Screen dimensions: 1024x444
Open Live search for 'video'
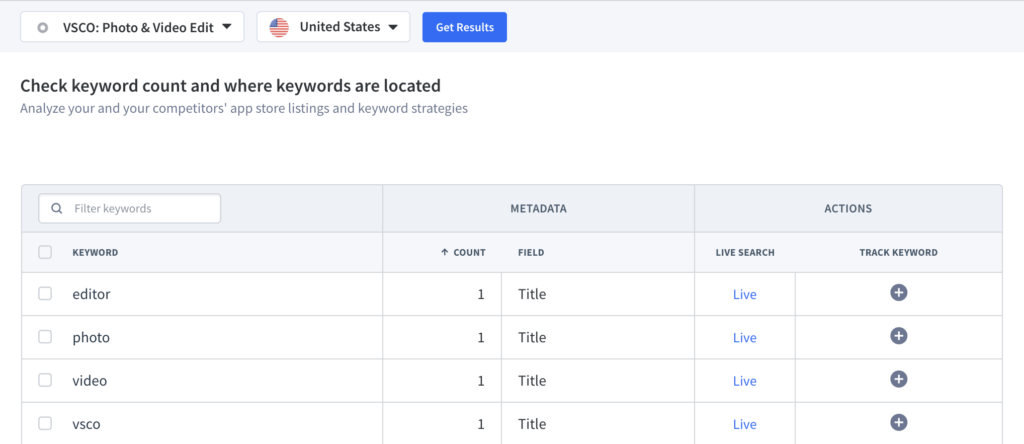(744, 381)
